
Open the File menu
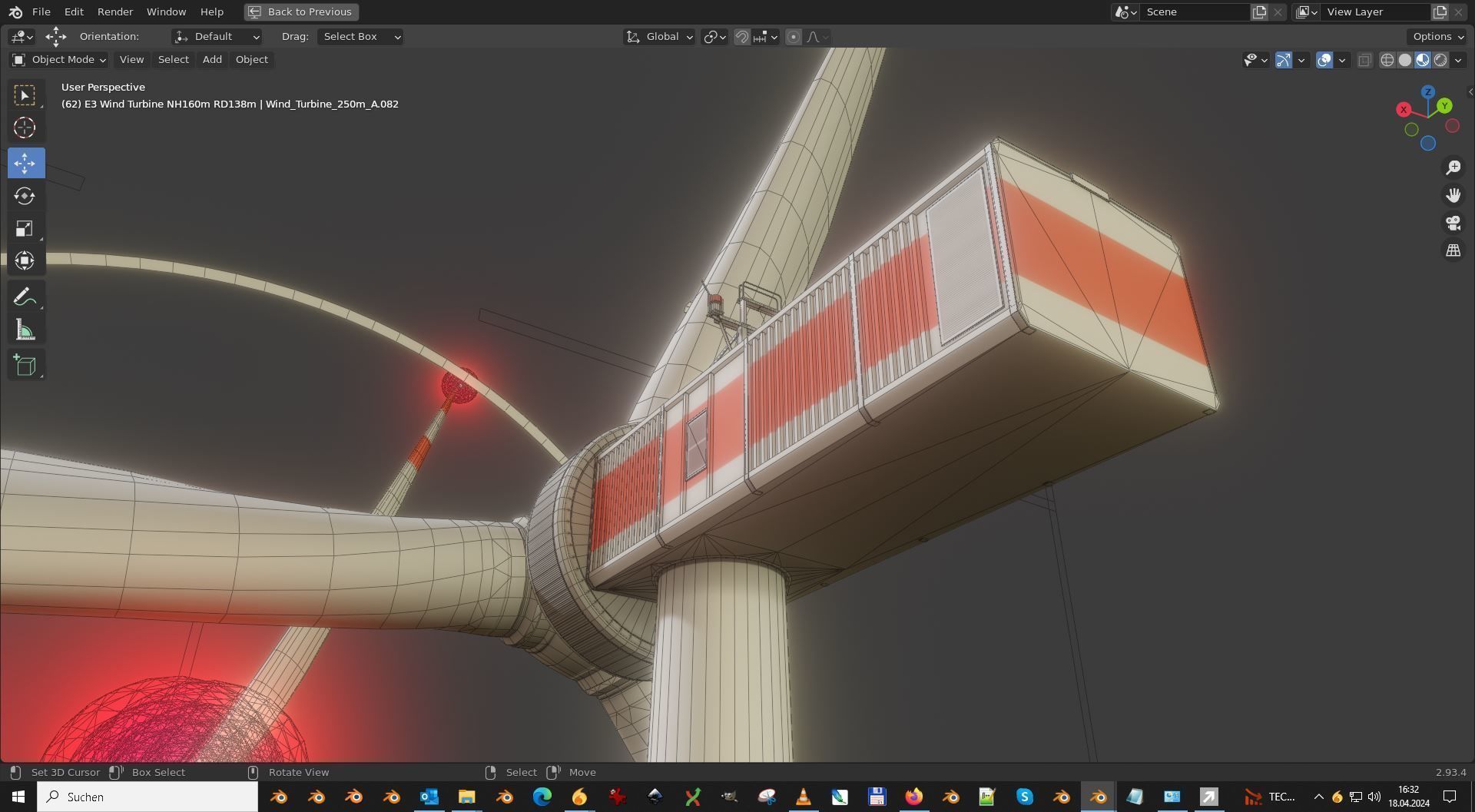(x=41, y=12)
